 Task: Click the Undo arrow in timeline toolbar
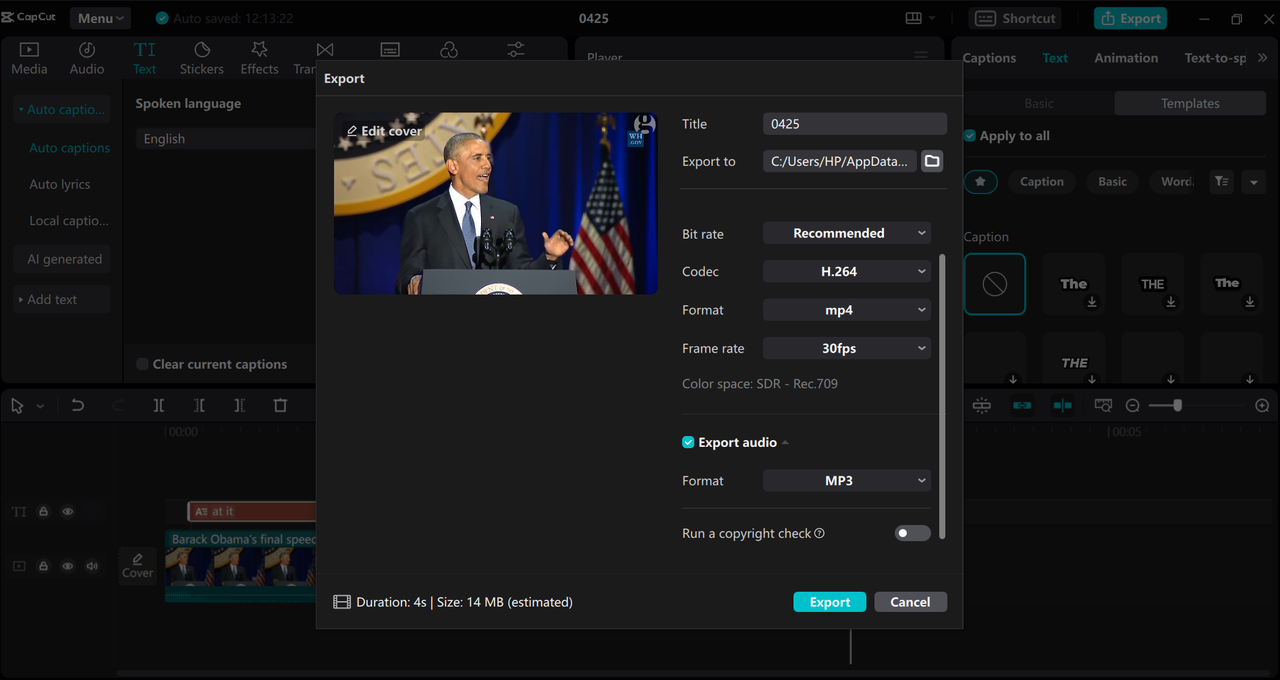(77, 405)
